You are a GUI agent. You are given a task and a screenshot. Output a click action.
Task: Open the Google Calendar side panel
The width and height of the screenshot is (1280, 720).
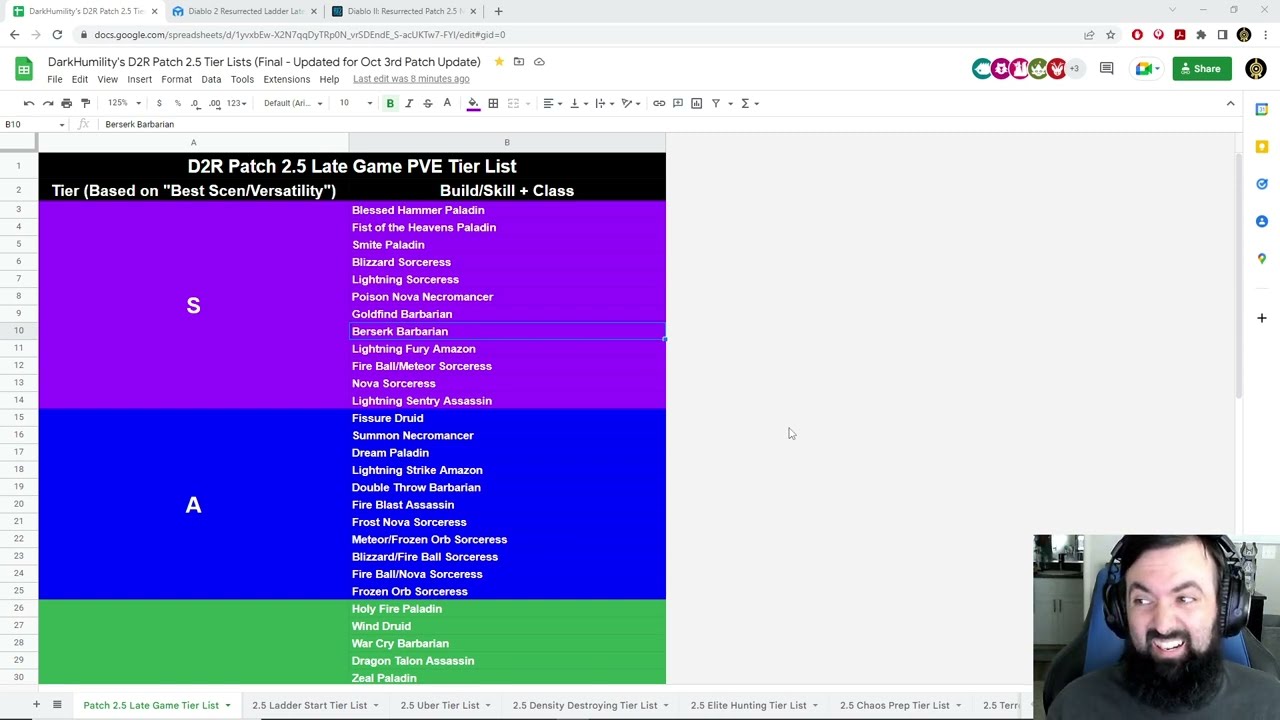point(1262,109)
